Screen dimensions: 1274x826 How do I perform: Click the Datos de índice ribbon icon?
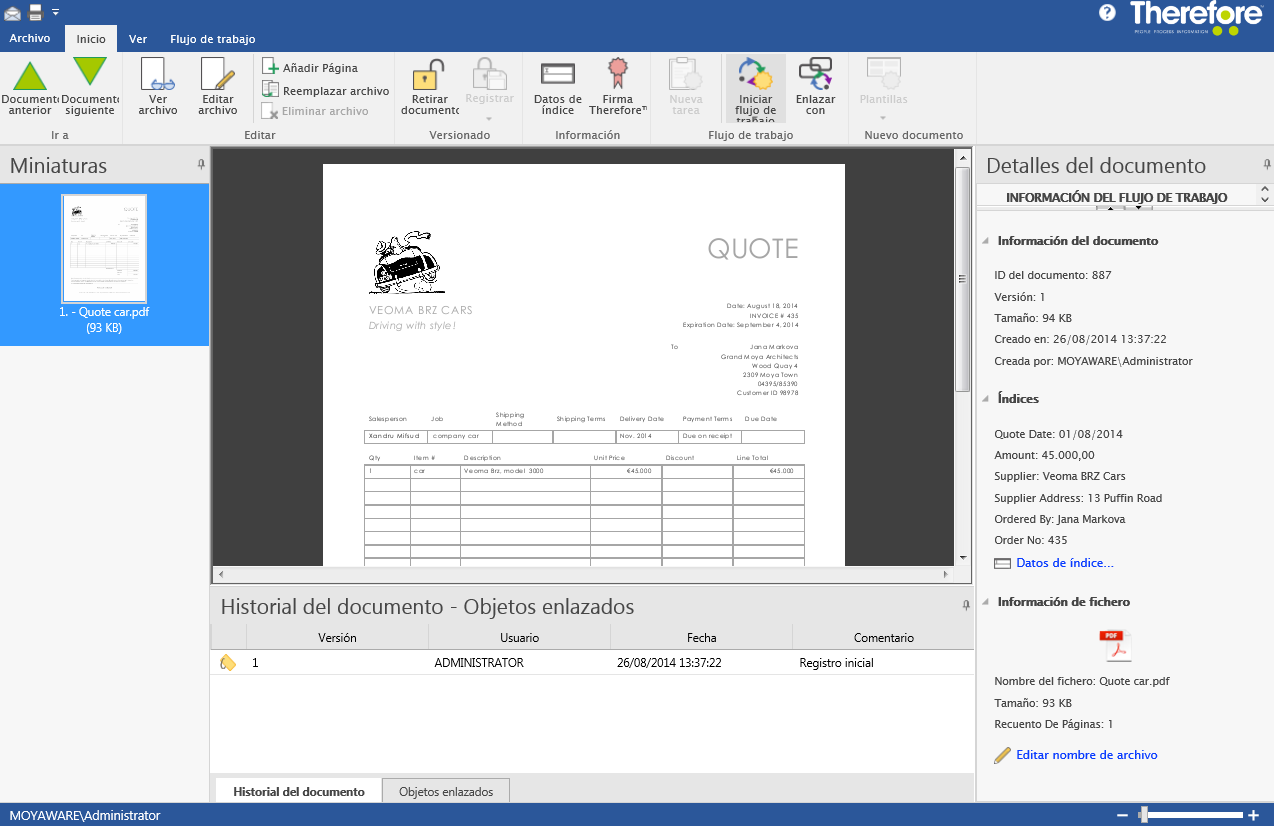tap(557, 74)
